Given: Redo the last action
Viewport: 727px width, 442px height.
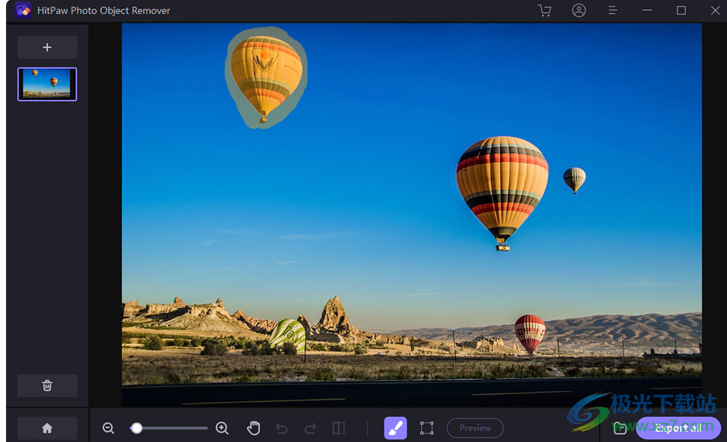Looking at the screenshot, I should pyautogui.click(x=310, y=428).
